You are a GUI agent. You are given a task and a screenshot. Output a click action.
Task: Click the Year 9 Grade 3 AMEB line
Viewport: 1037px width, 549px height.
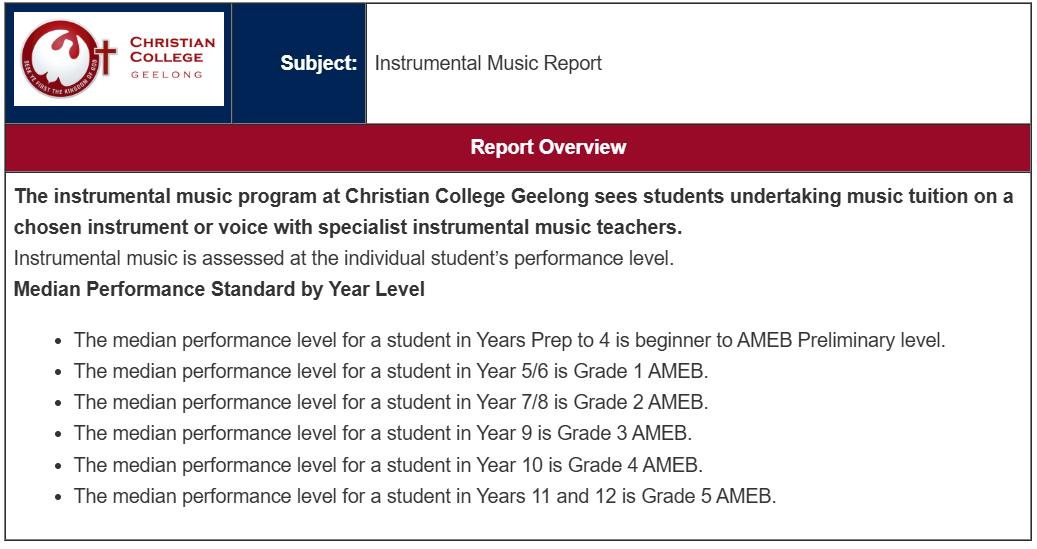point(383,433)
